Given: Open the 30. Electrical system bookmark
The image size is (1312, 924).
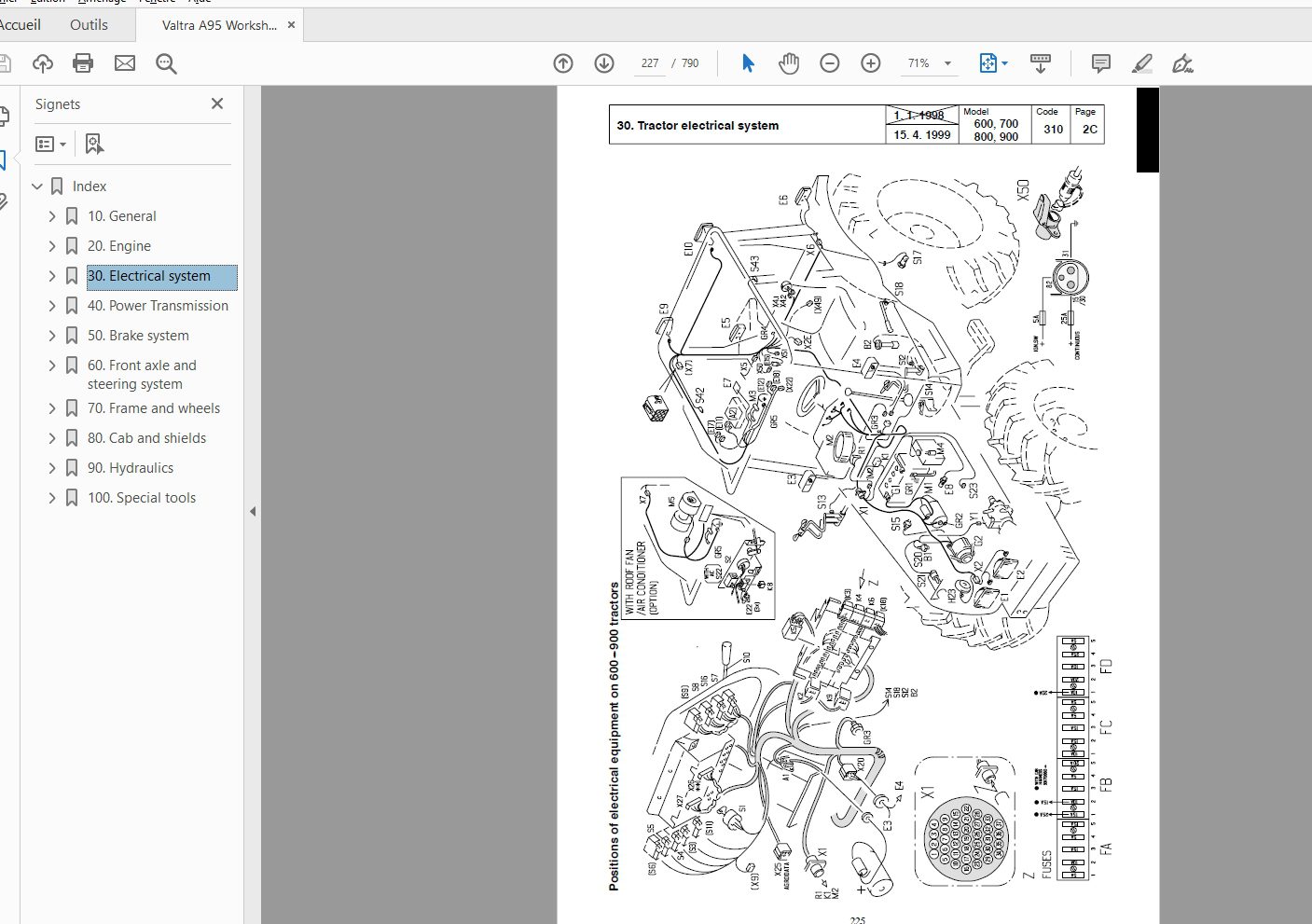Looking at the screenshot, I should coord(149,276).
